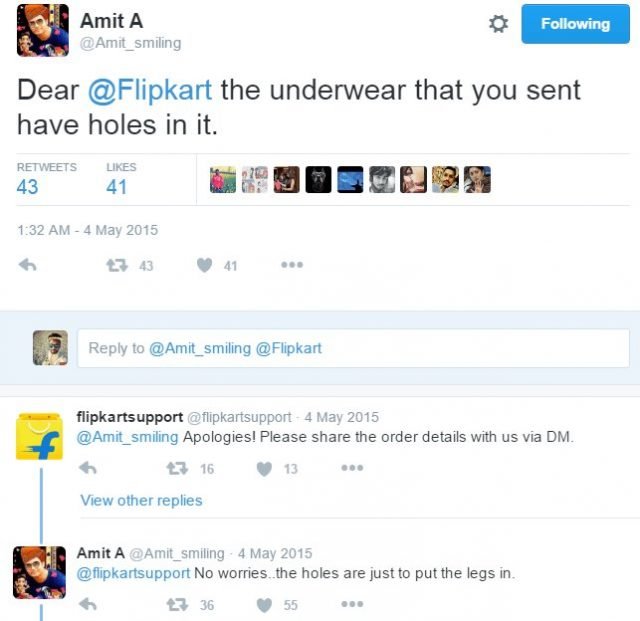Click the Reply to @Amit_smiling input box
640x621 pixels.
point(353,348)
